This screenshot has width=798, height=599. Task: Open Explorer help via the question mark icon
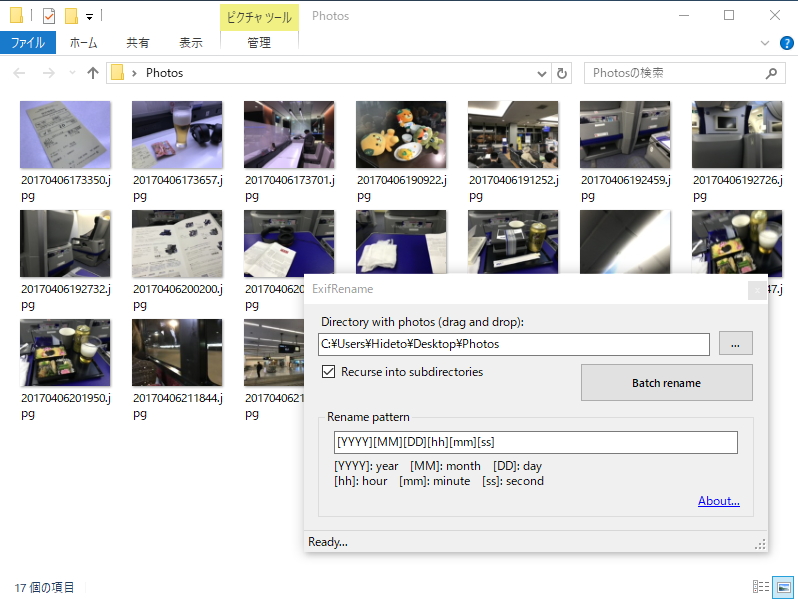click(786, 43)
